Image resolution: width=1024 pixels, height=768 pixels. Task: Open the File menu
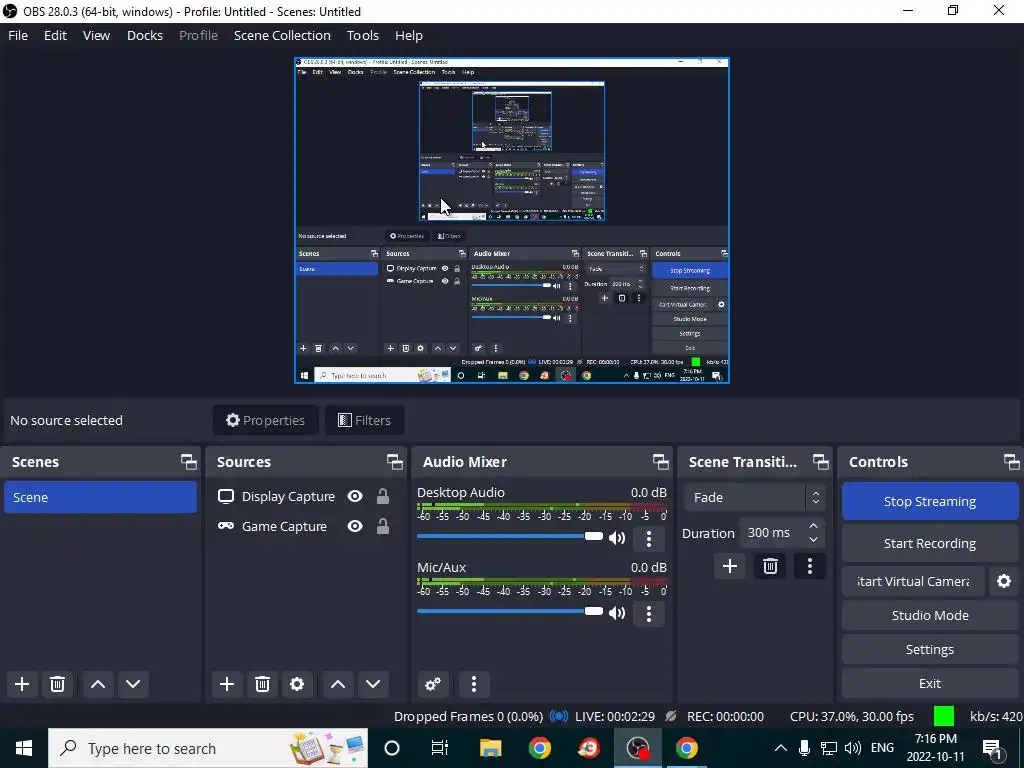18,35
